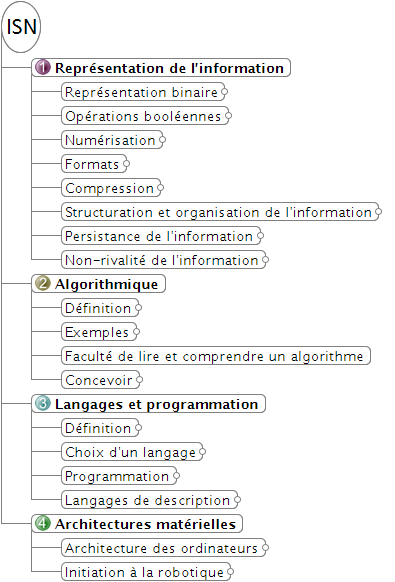This screenshot has width=395, height=582.
Task: Expand the Compression fold circle
Action: tap(160, 188)
